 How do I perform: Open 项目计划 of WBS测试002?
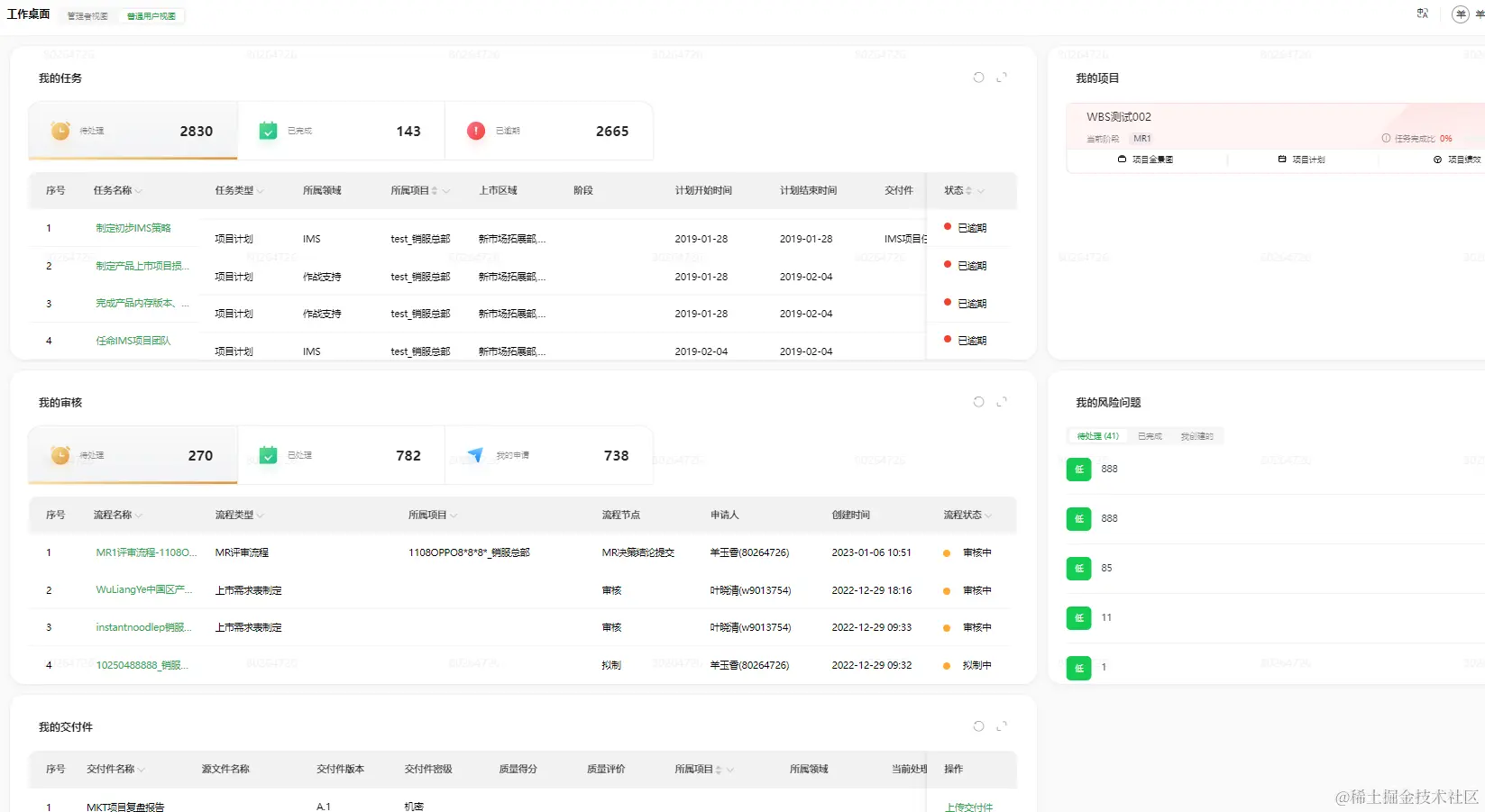pyautogui.click(x=1302, y=160)
